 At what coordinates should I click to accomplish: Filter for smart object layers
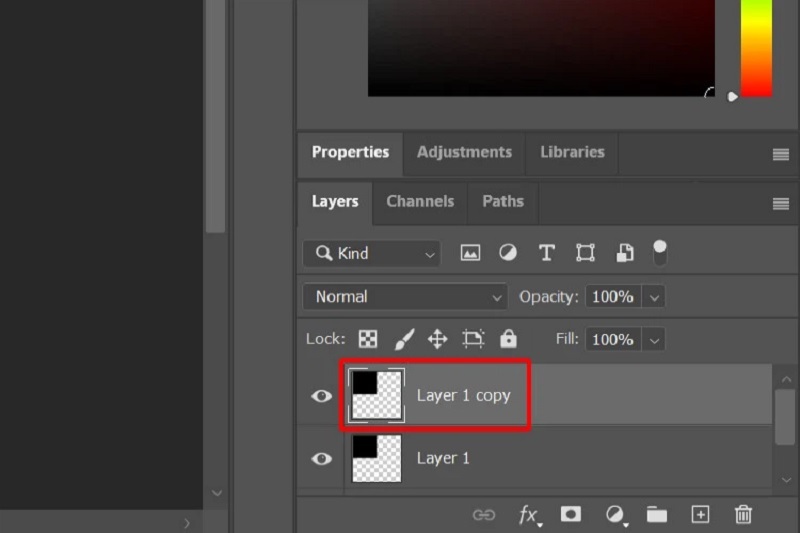pos(624,253)
